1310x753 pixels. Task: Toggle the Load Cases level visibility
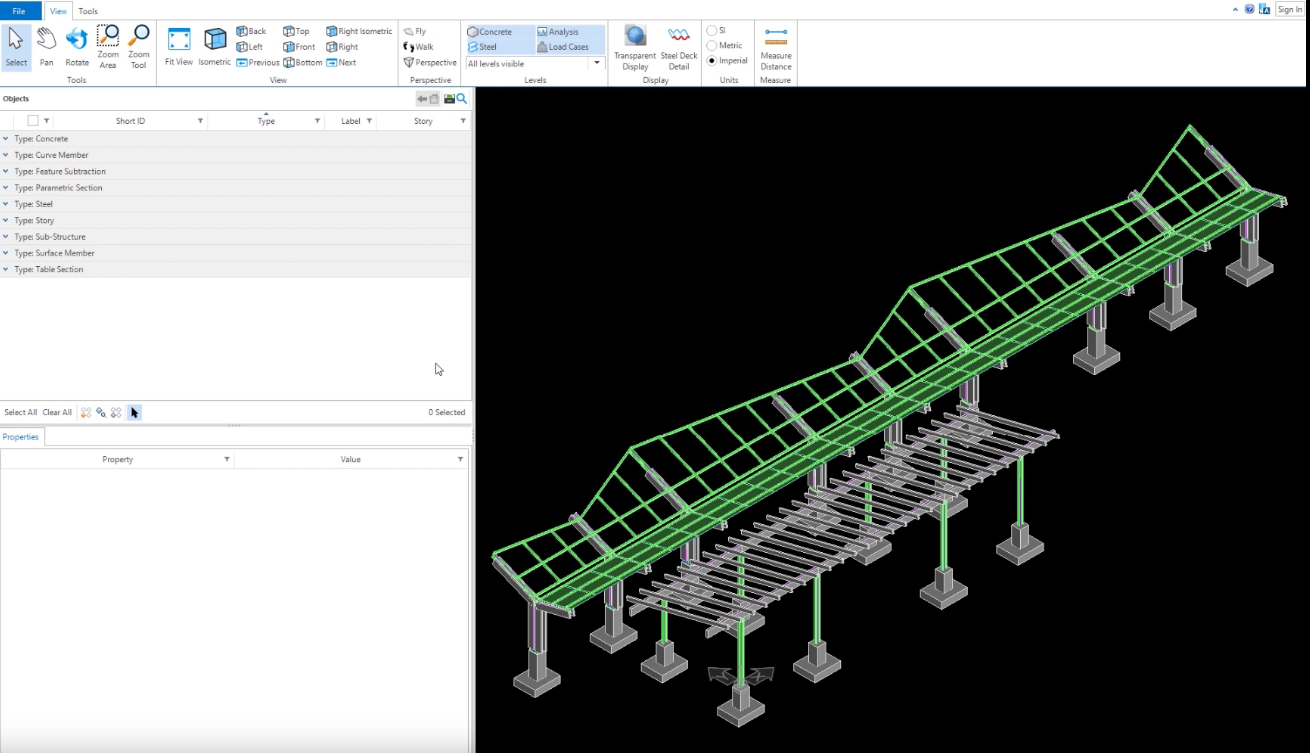pyautogui.click(x=569, y=47)
